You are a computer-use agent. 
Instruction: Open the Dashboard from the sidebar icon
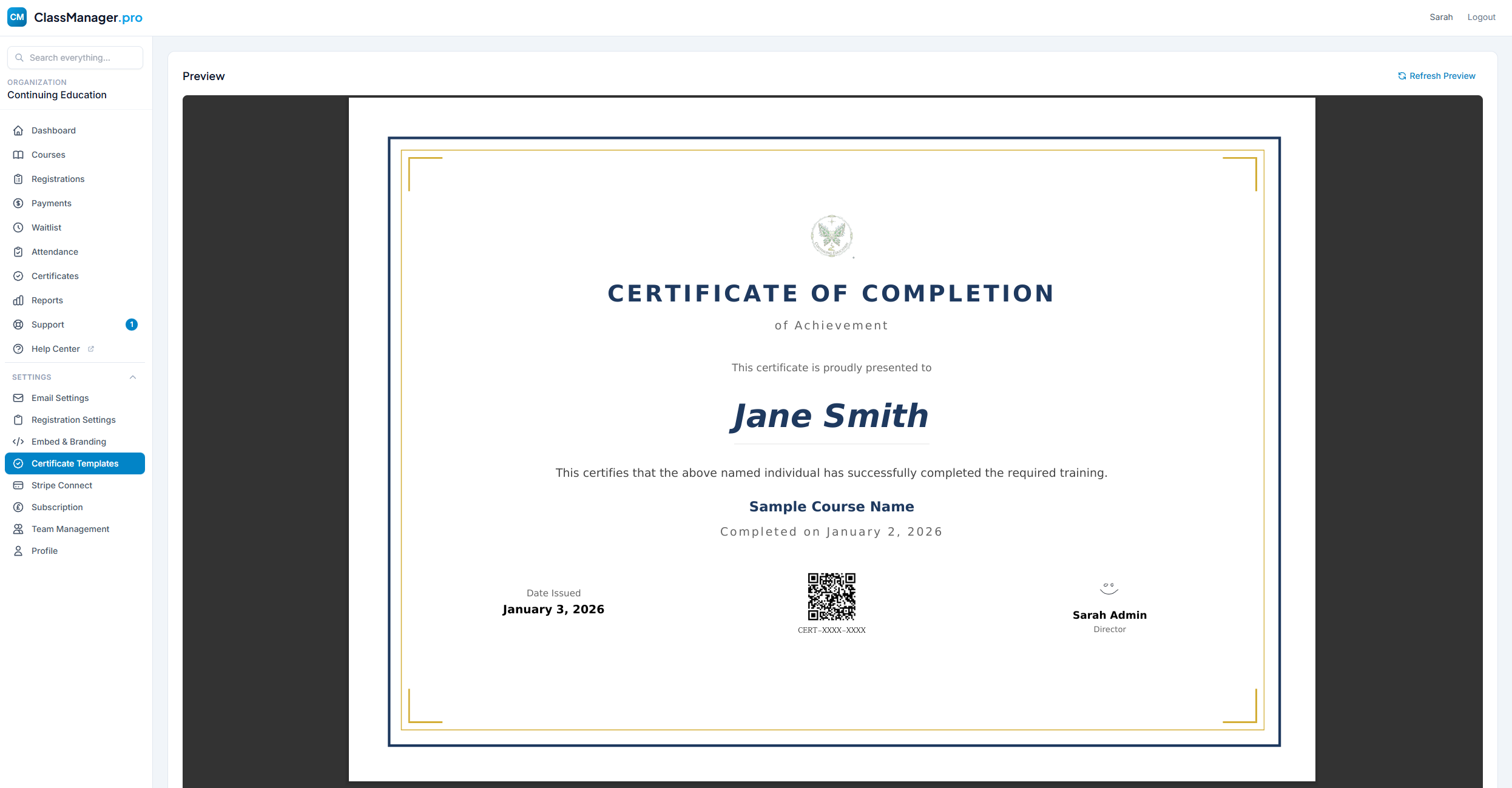[x=19, y=130]
